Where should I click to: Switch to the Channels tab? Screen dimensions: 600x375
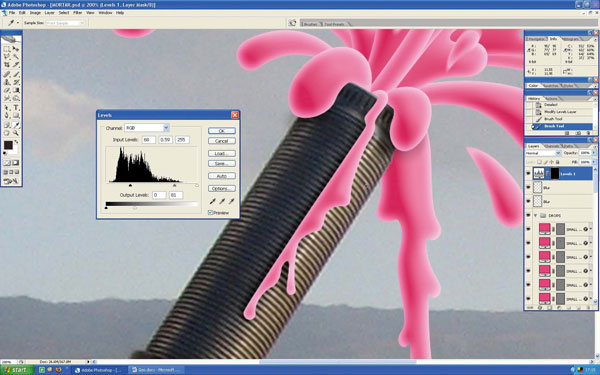552,146
